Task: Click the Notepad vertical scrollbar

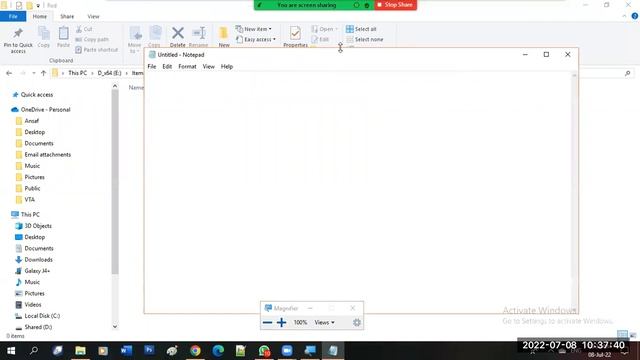Action: (x=574, y=192)
